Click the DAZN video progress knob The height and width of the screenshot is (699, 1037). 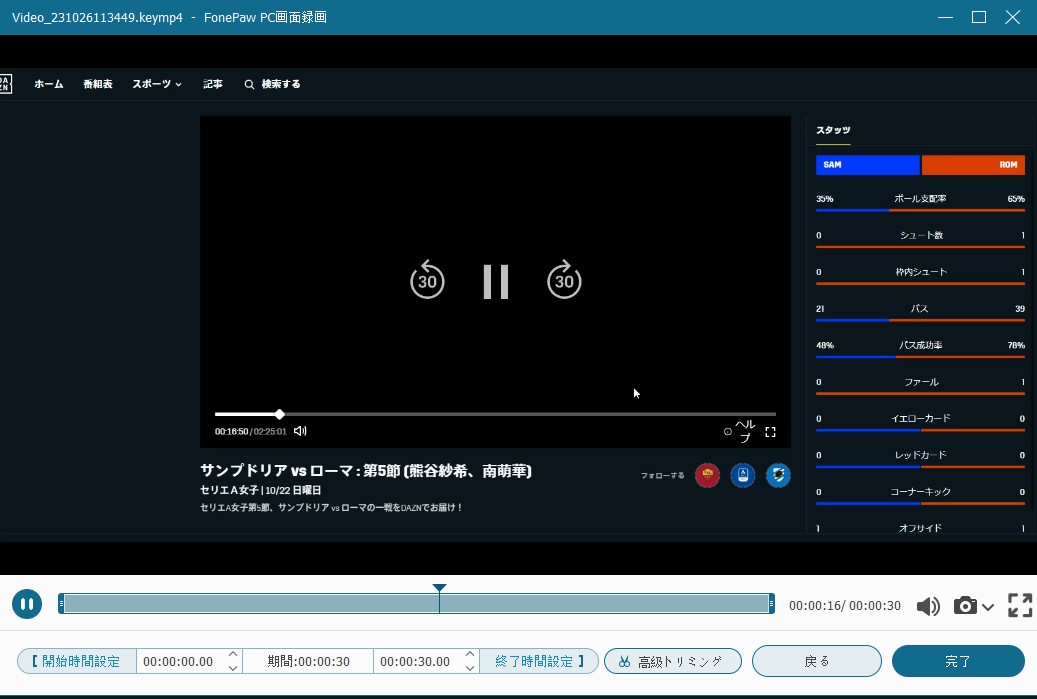280,414
